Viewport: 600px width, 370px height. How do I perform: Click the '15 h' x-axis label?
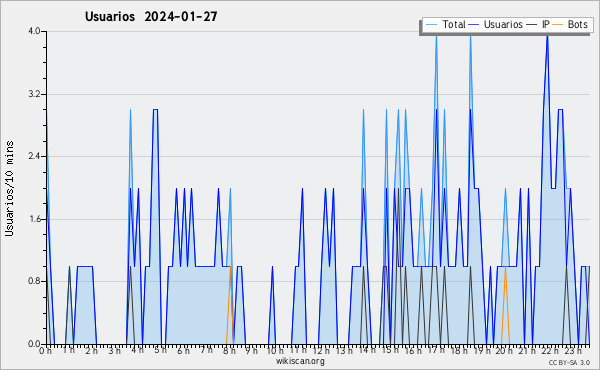(390, 350)
